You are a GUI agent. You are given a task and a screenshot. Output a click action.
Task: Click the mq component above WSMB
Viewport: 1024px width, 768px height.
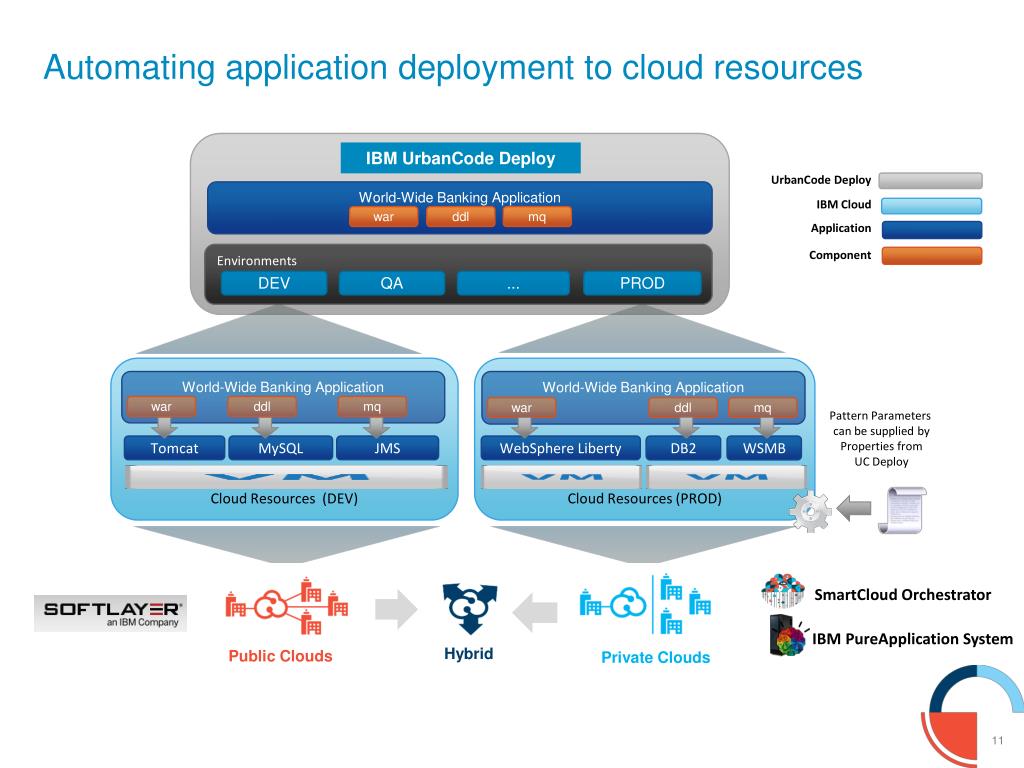pyautogui.click(x=762, y=408)
